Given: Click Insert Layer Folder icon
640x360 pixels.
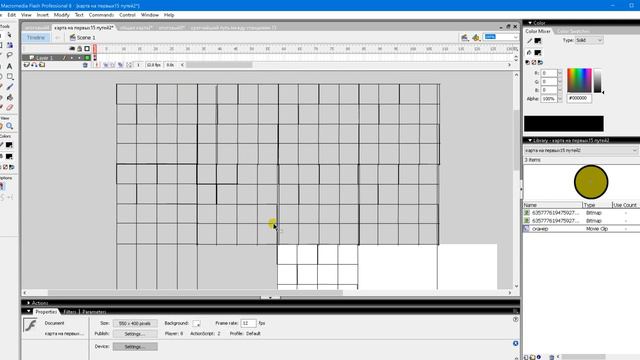Looking at the screenshot, I should pyautogui.click(x=42, y=65).
